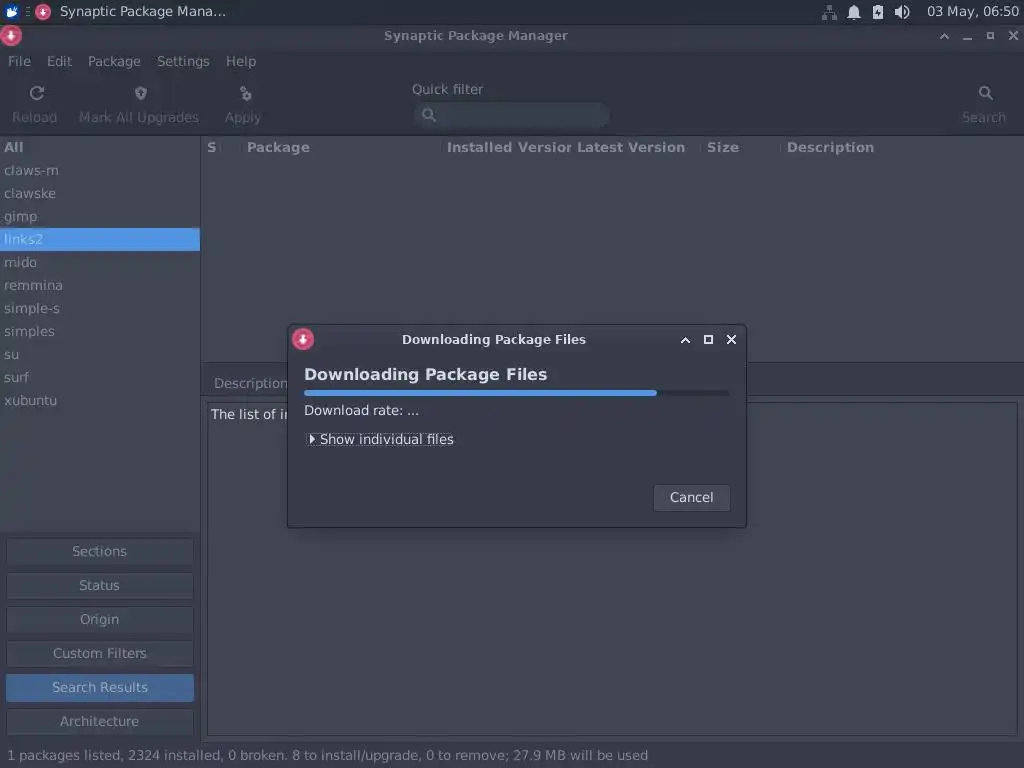Click the Quick filter magnifier icon
This screenshot has width=1024, height=768.
click(428, 116)
